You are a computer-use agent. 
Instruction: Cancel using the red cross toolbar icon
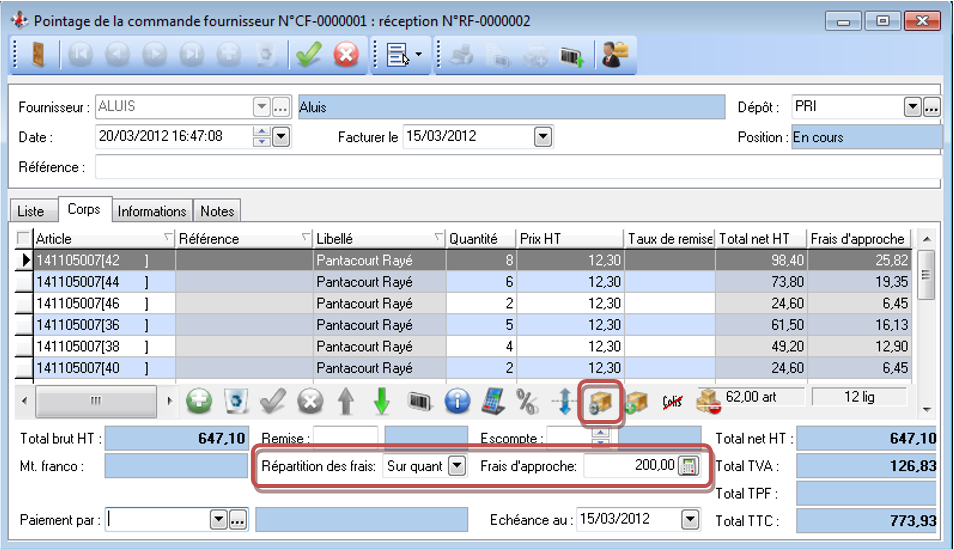[346, 56]
